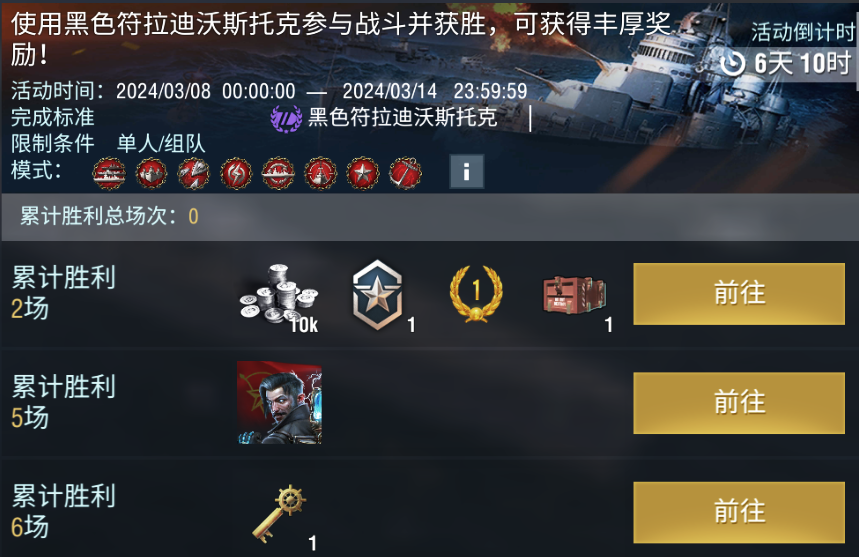Open the commander portrait reward thumbnail

tap(279, 403)
